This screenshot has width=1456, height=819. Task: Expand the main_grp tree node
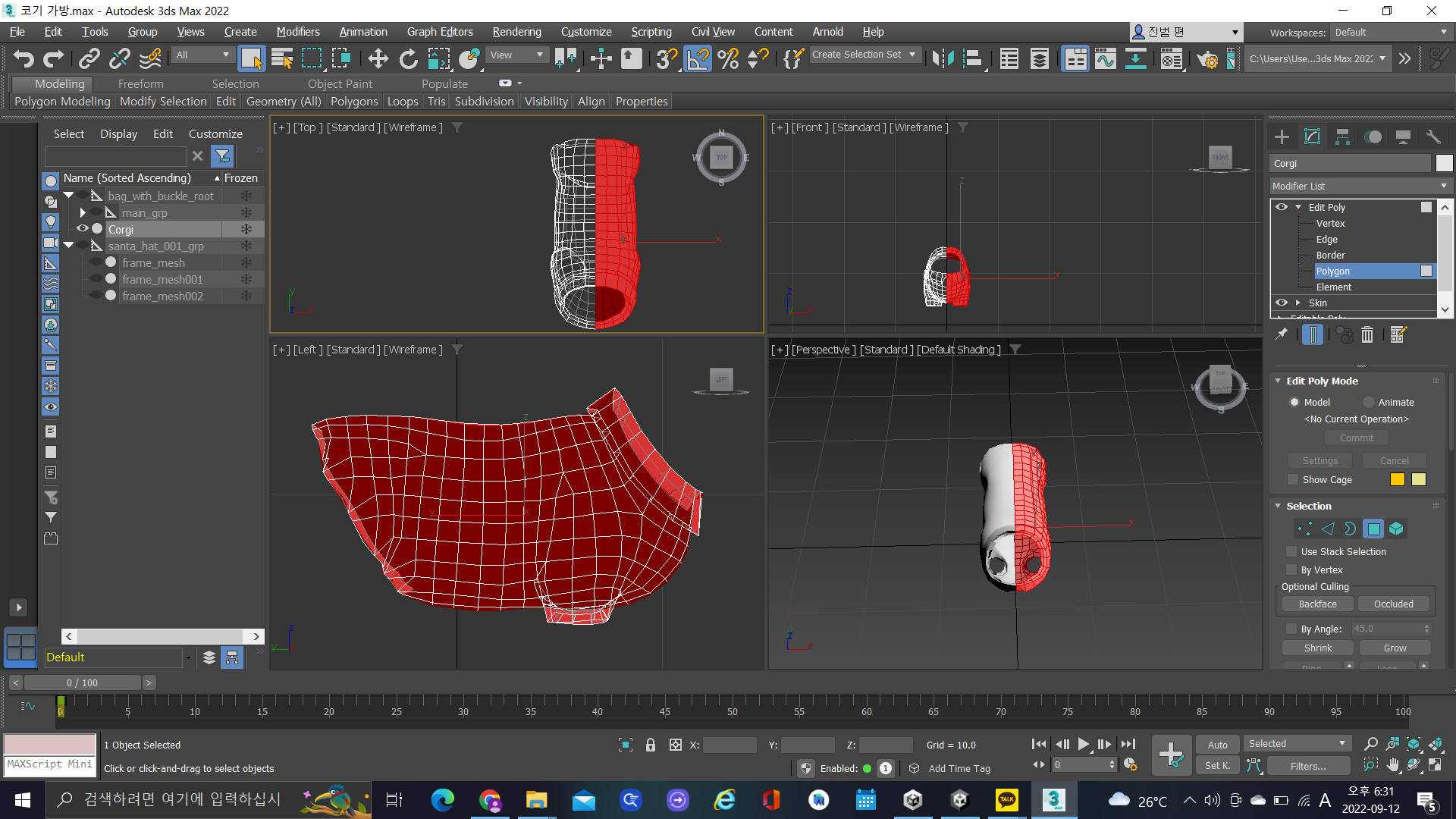coord(83,213)
